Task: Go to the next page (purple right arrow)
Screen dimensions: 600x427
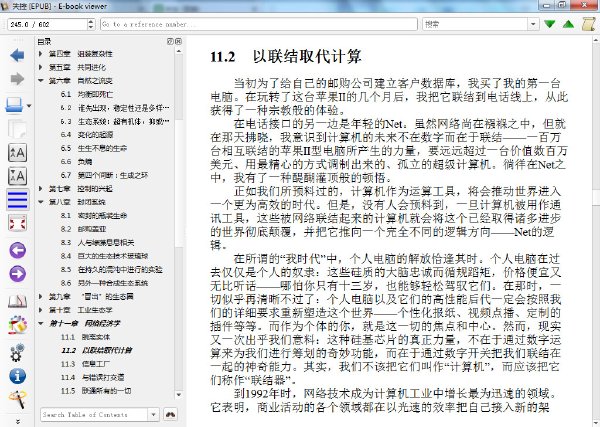Action: (x=17, y=274)
